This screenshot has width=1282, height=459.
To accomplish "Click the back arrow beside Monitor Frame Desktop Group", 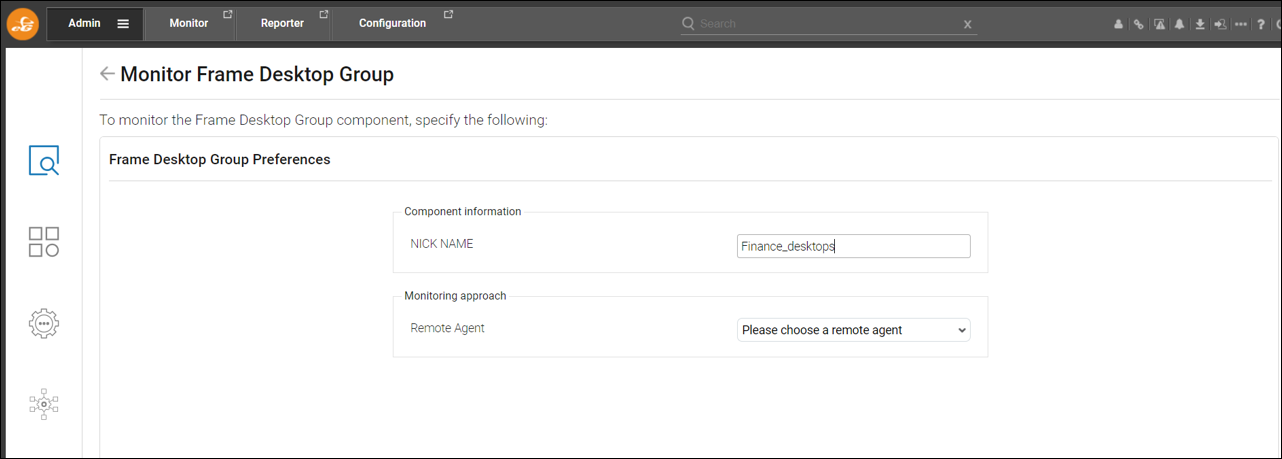I will 107,74.
